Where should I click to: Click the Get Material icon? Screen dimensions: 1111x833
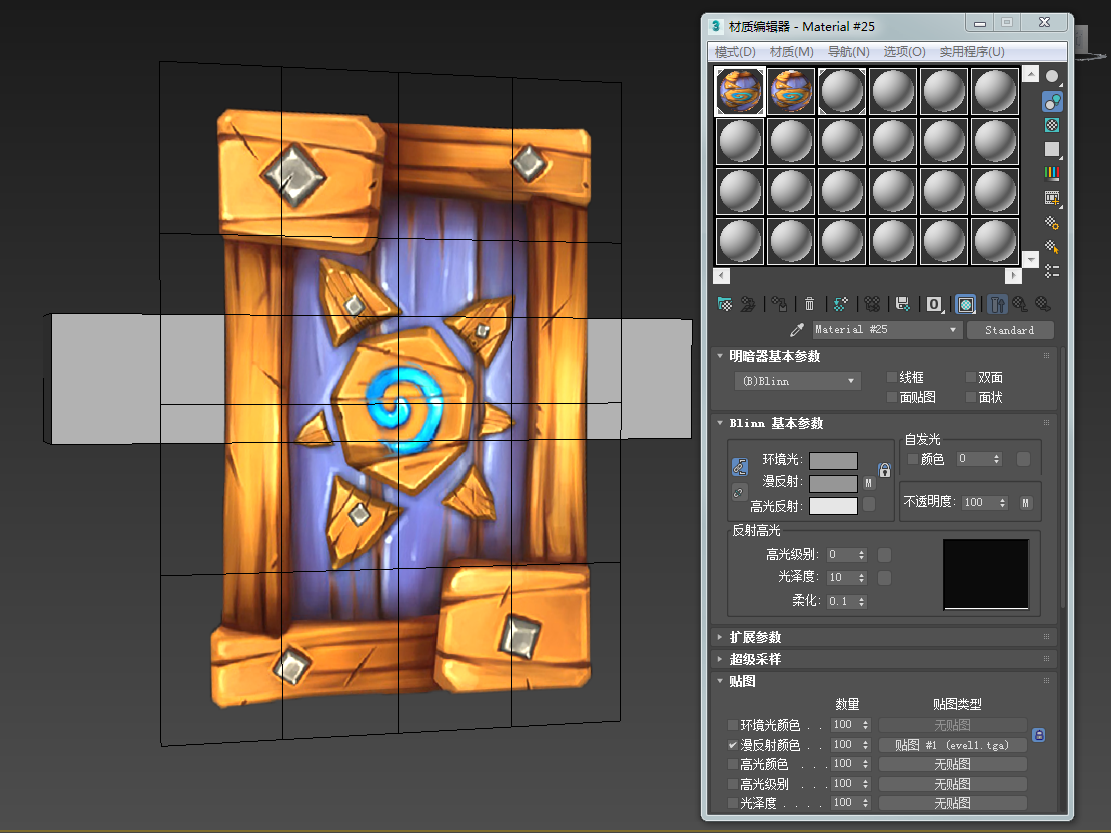[724, 305]
